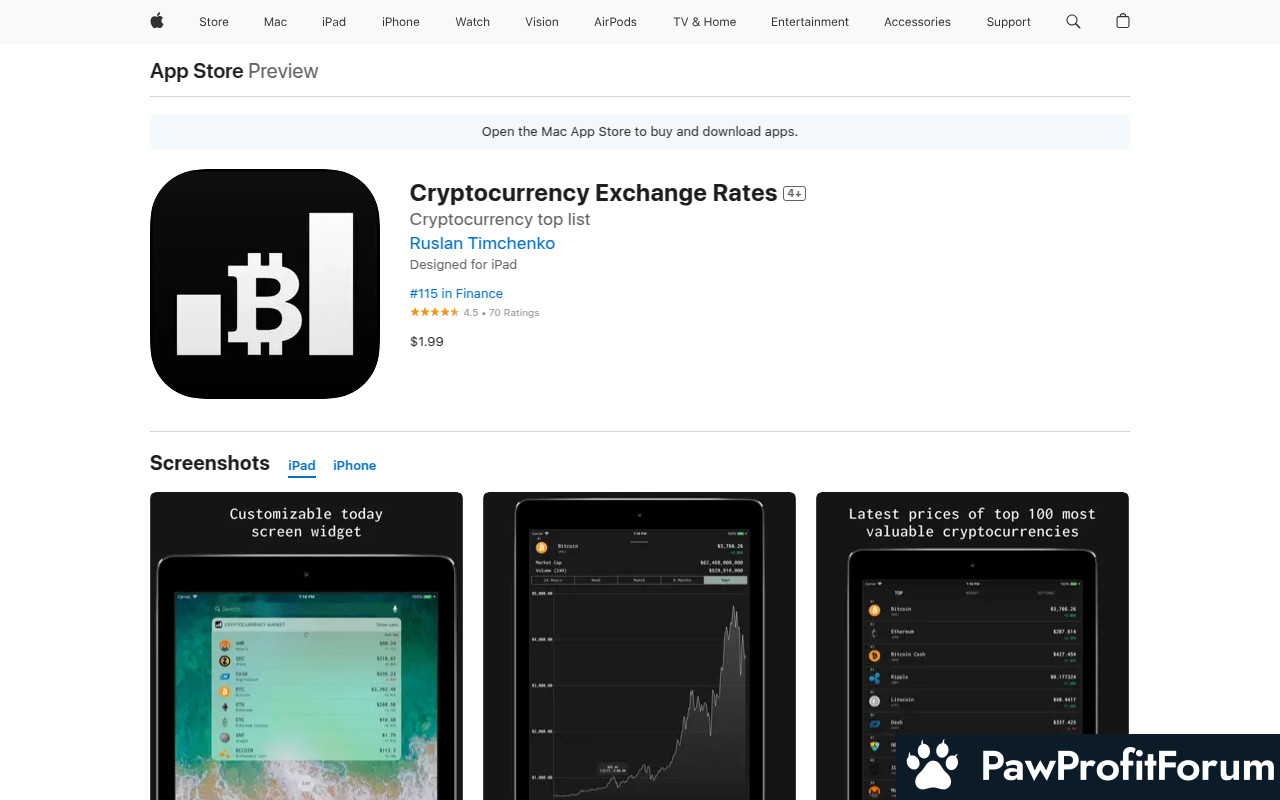Click the star rating row
Image resolution: width=1280 pixels, height=800 pixels.
click(474, 313)
